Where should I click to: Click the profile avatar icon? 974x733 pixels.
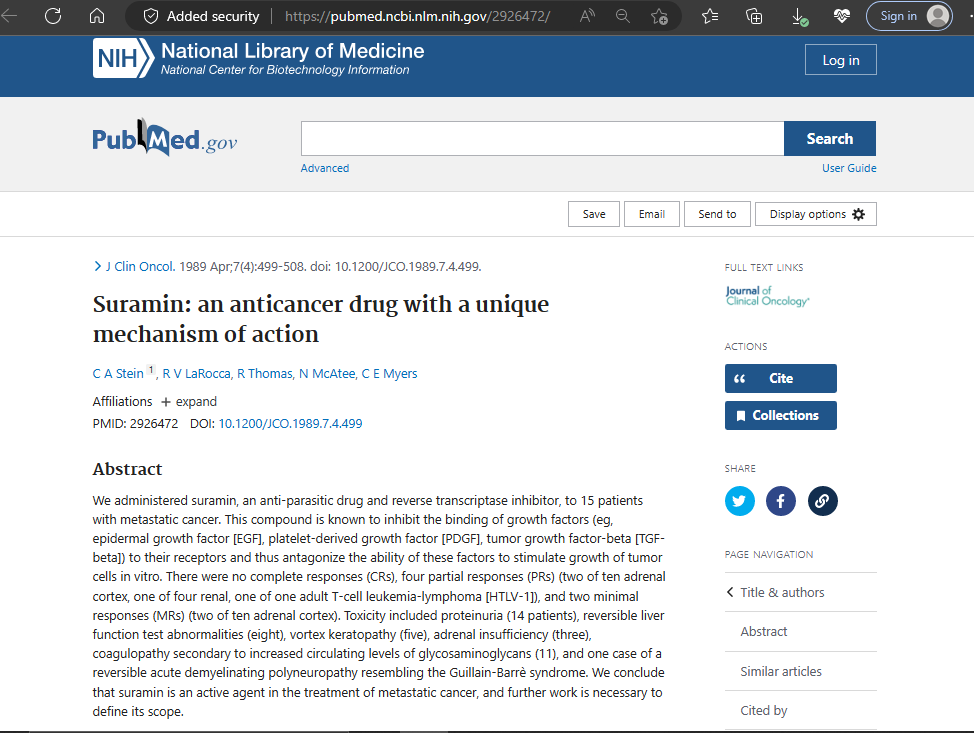pos(938,16)
